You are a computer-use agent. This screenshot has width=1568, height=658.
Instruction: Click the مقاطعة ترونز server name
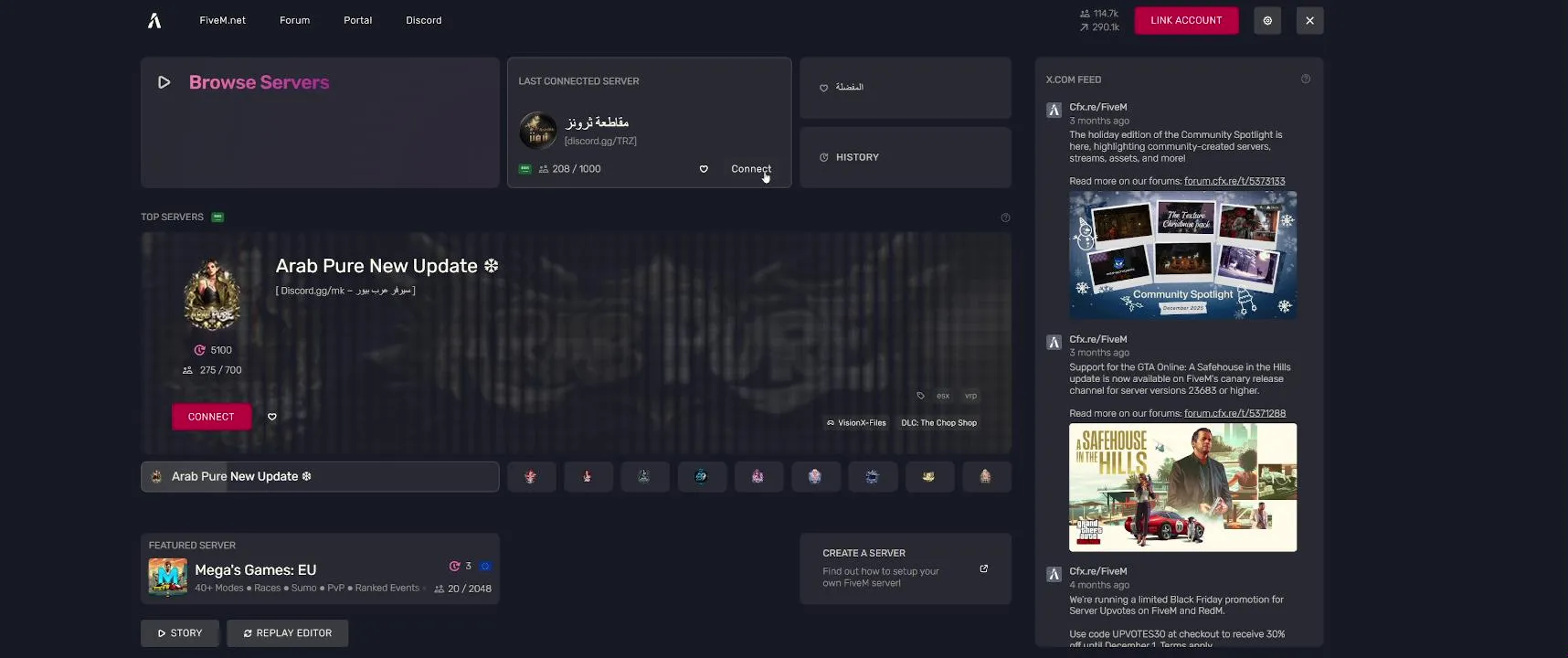point(597,122)
